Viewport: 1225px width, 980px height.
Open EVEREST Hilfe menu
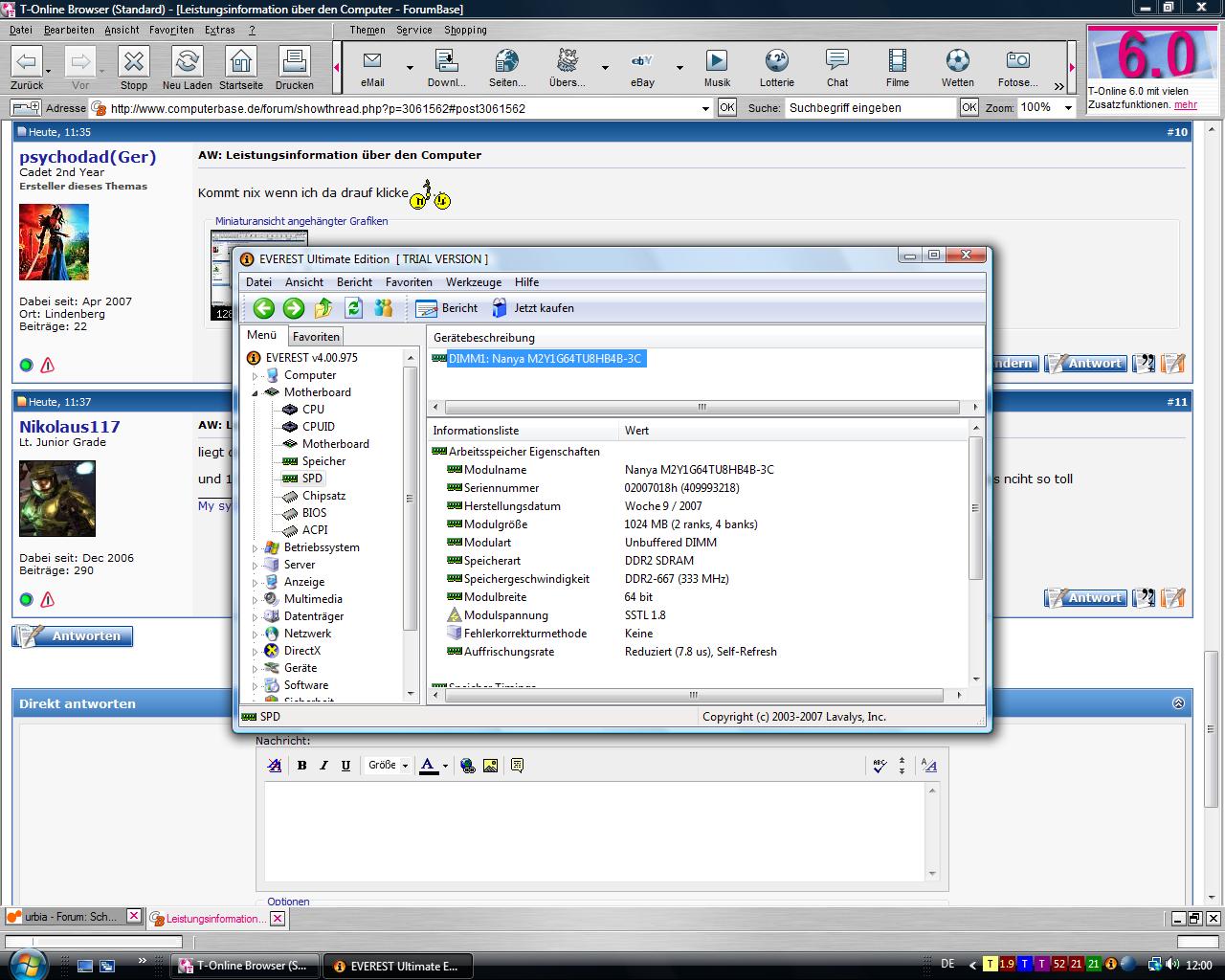coord(526,282)
